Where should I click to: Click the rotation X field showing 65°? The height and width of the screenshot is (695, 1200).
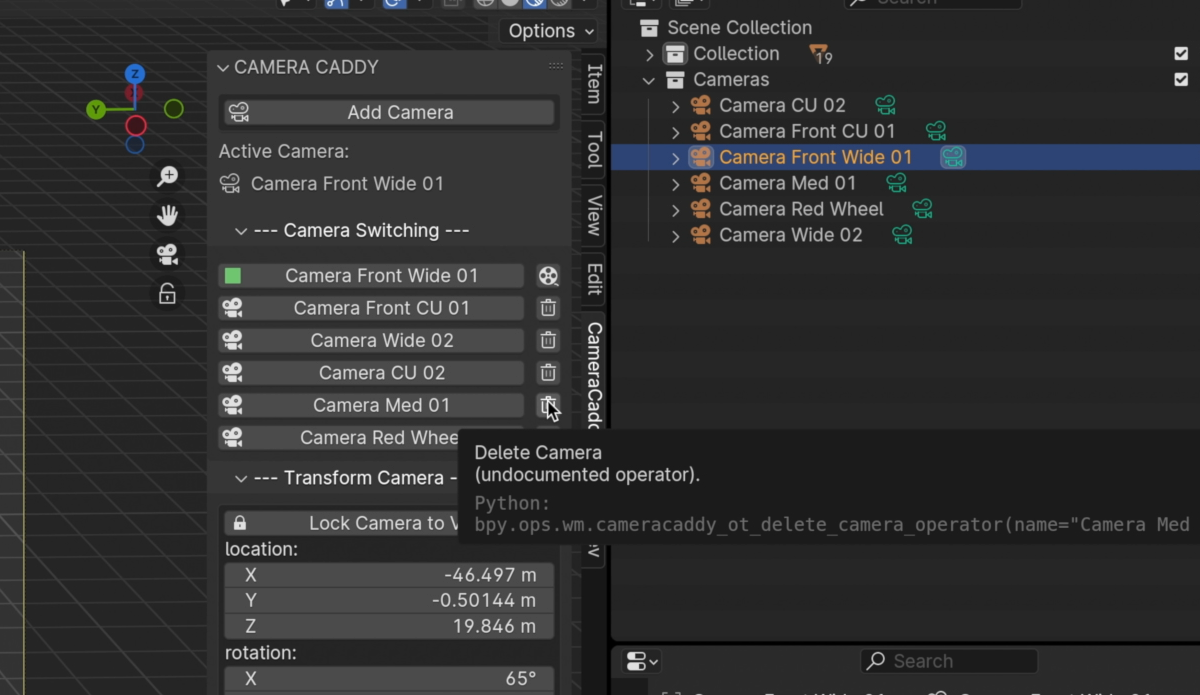coord(389,679)
